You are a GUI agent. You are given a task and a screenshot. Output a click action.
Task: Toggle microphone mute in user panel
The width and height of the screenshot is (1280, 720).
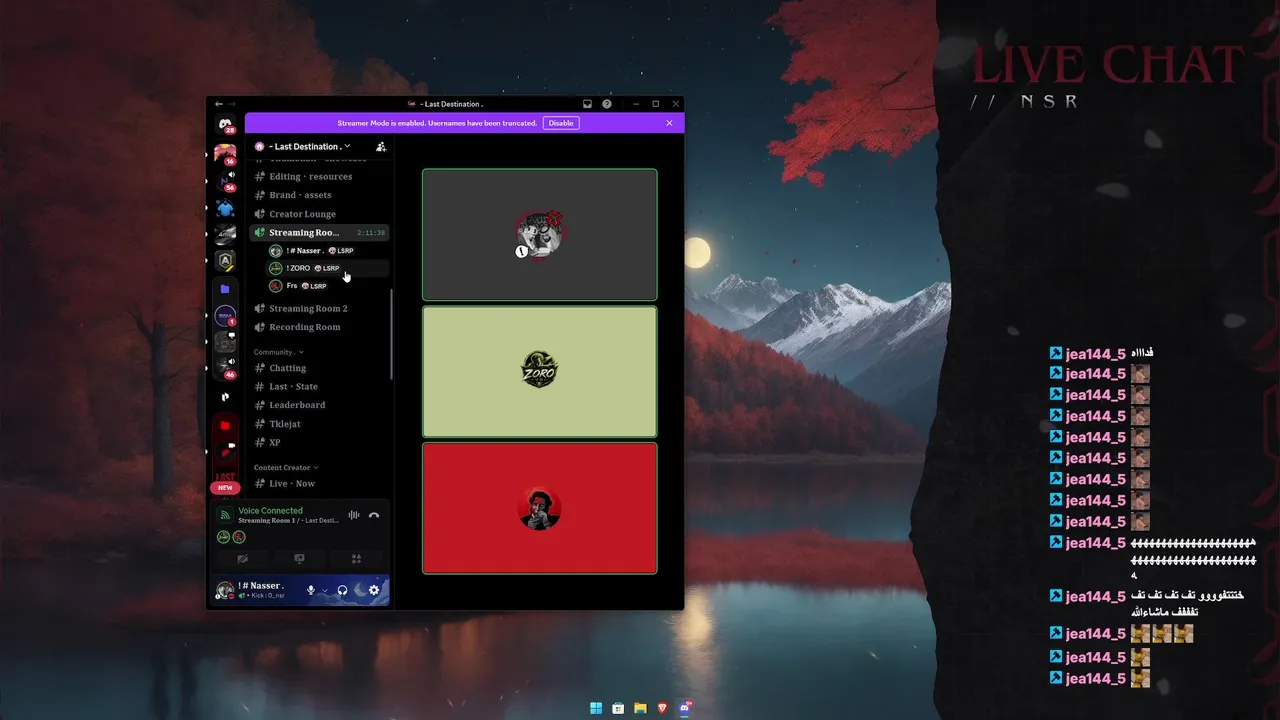pos(311,590)
